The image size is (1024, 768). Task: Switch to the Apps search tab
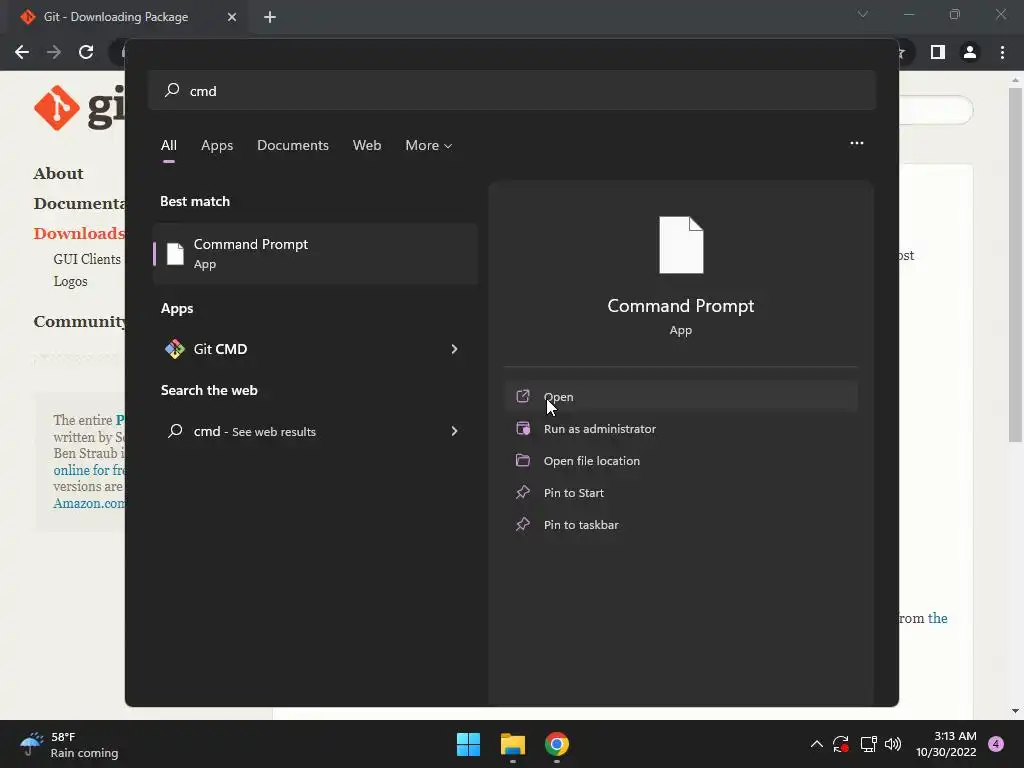point(217,146)
